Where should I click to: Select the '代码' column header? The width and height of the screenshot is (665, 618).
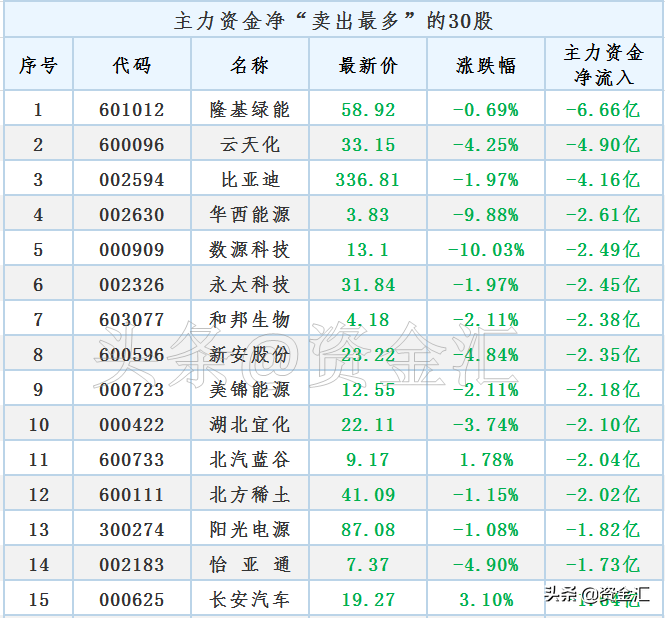coord(132,66)
